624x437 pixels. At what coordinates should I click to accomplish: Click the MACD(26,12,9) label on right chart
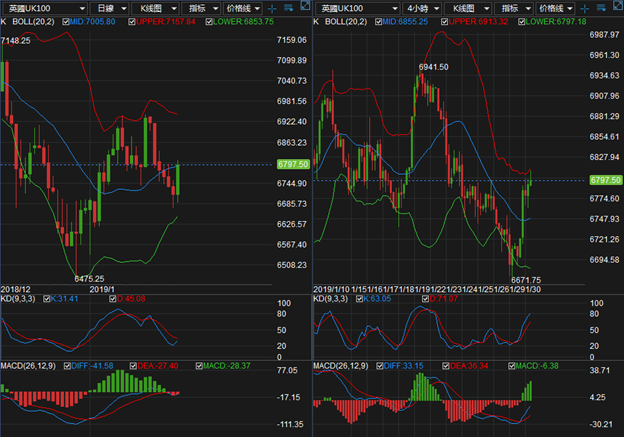[341, 367]
